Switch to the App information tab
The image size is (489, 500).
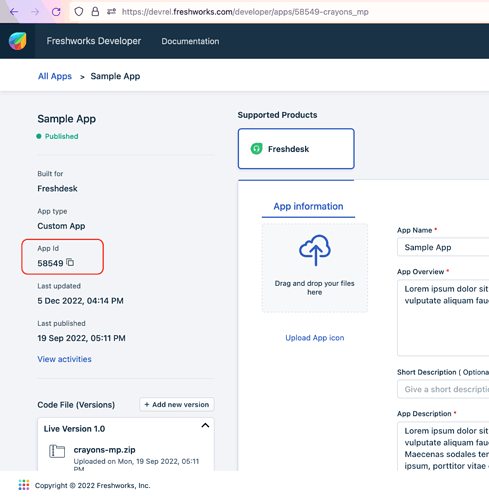pyautogui.click(x=308, y=206)
